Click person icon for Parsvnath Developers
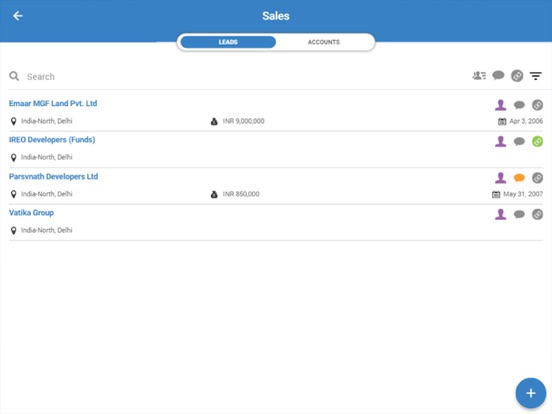The height and width of the screenshot is (414, 552). (500, 178)
